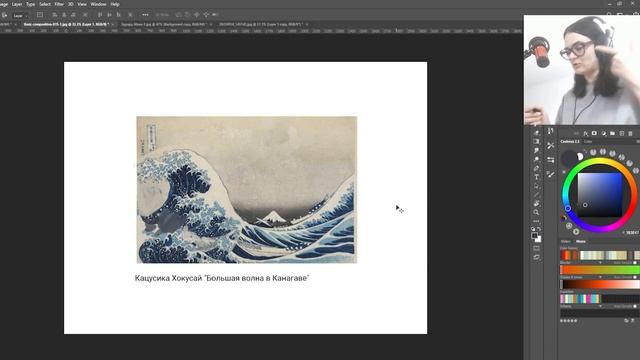Create new adjustment layer icon
The image size is (640, 360).
point(604,133)
